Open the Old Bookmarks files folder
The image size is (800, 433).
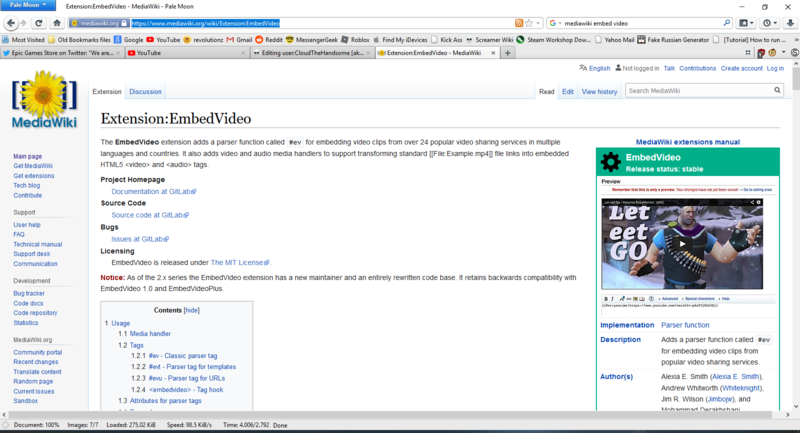[79, 40]
